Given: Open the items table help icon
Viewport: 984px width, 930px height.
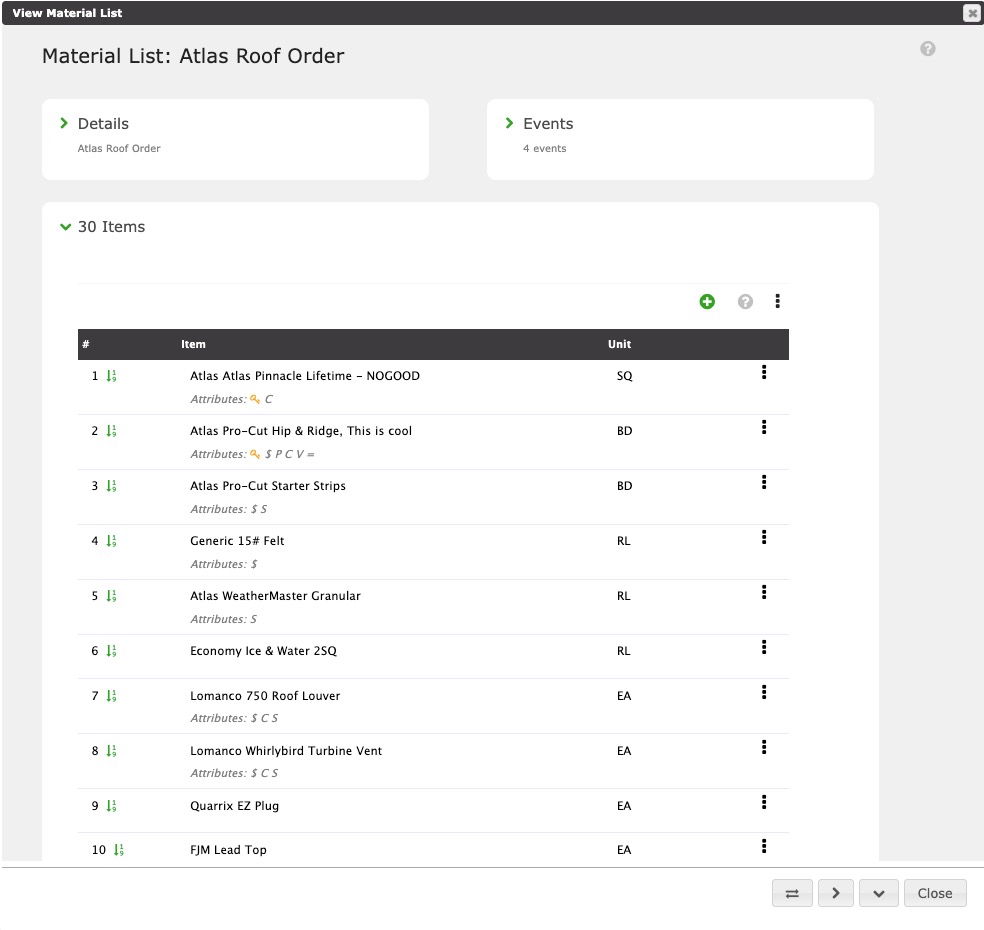Looking at the screenshot, I should click(744, 301).
